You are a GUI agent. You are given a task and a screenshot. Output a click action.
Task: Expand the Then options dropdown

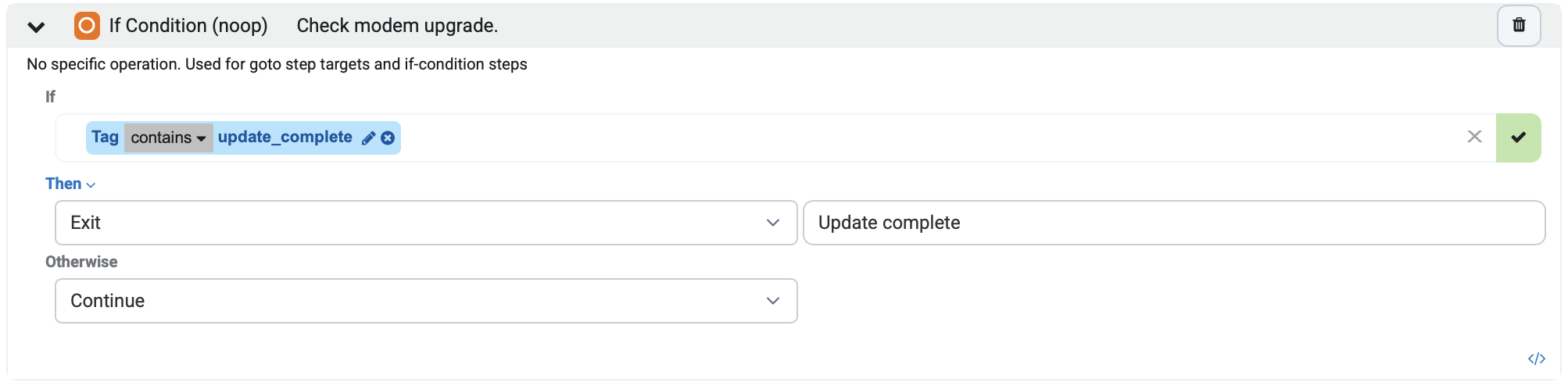click(x=70, y=184)
